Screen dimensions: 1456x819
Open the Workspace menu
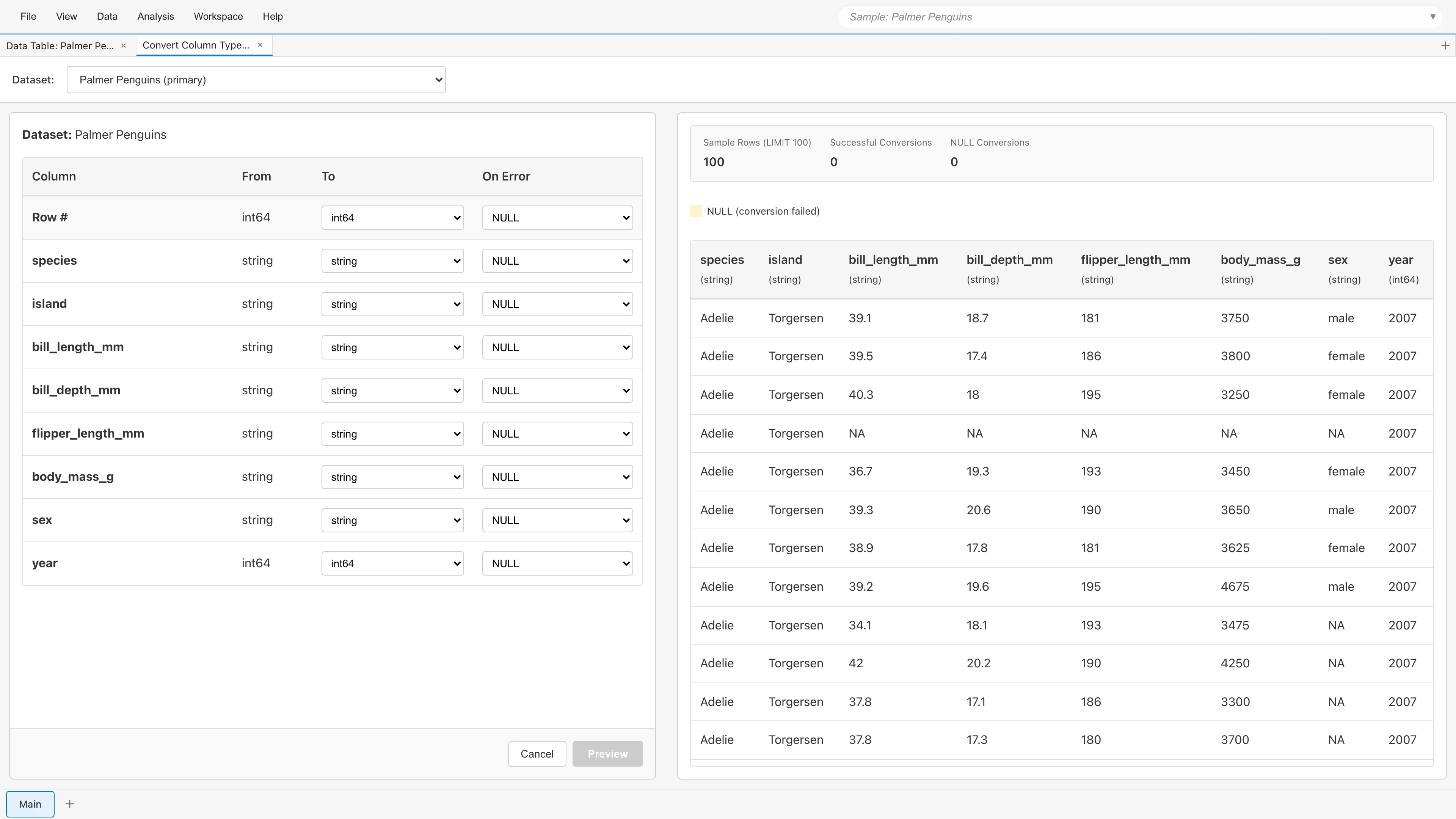pos(218,16)
